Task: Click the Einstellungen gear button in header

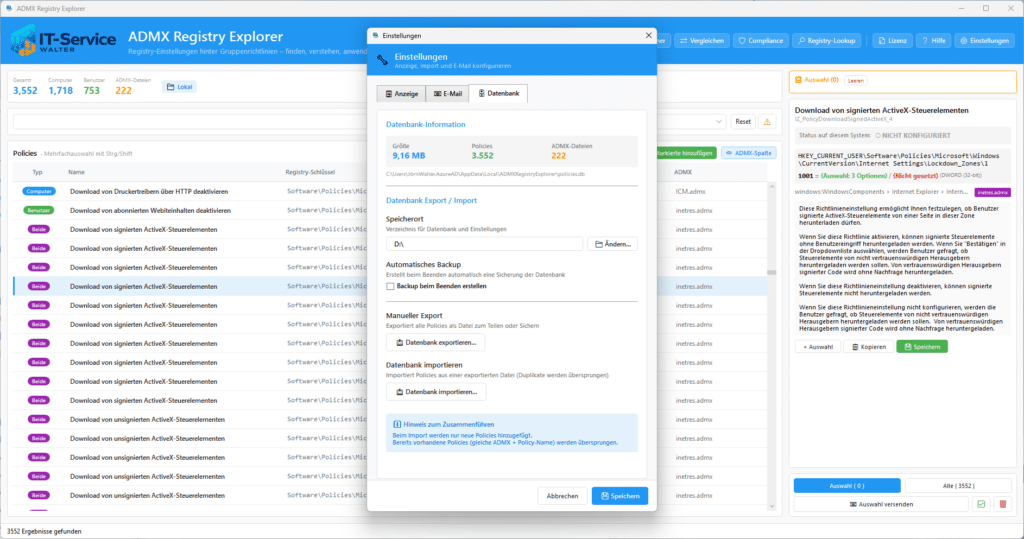Action: [x=984, y=41]
